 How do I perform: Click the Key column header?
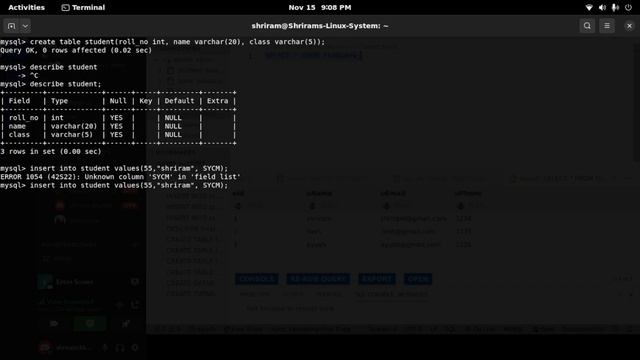point(146,101)
